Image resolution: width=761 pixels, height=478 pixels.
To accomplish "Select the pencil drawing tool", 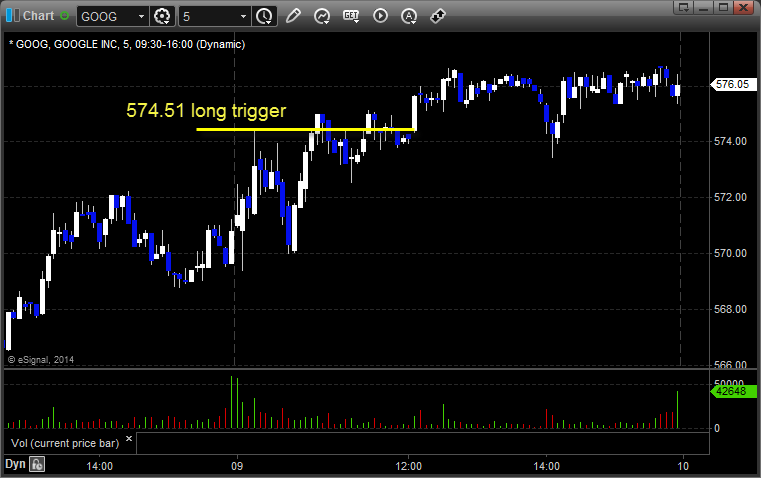I will [293, 16].
